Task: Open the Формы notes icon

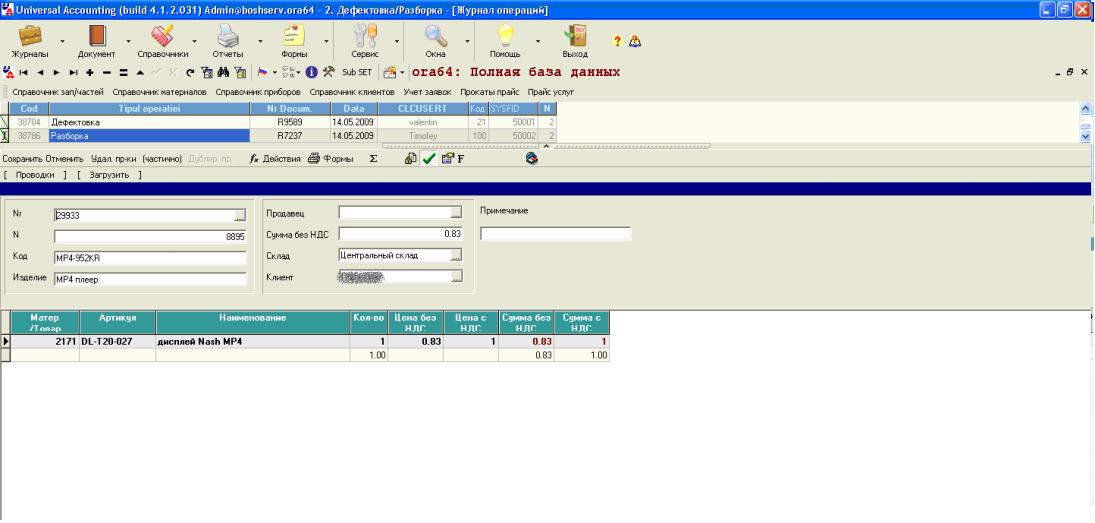Action: tap(294, 36)
